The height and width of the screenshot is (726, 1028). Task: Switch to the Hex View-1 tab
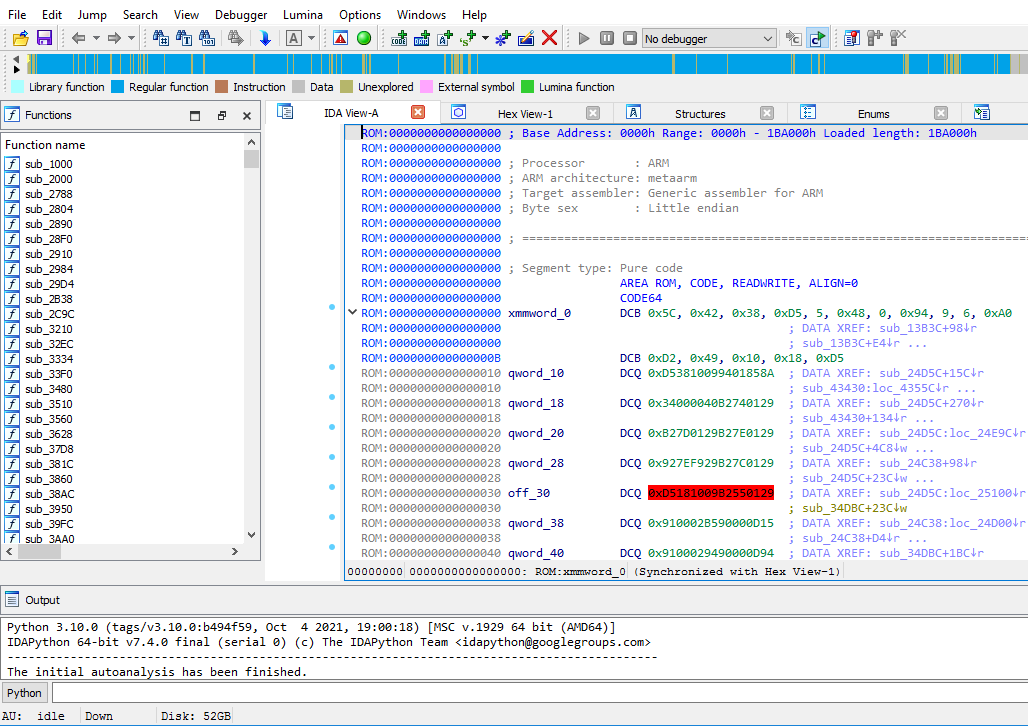(x=525, y=113)
